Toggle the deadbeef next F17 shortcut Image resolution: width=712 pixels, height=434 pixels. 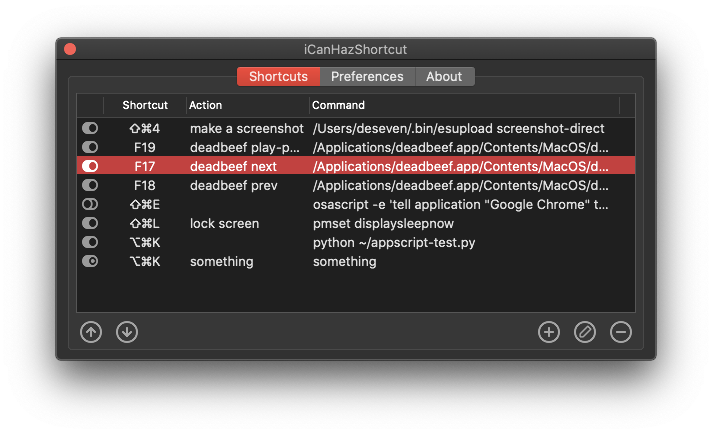tap(90, 166)
